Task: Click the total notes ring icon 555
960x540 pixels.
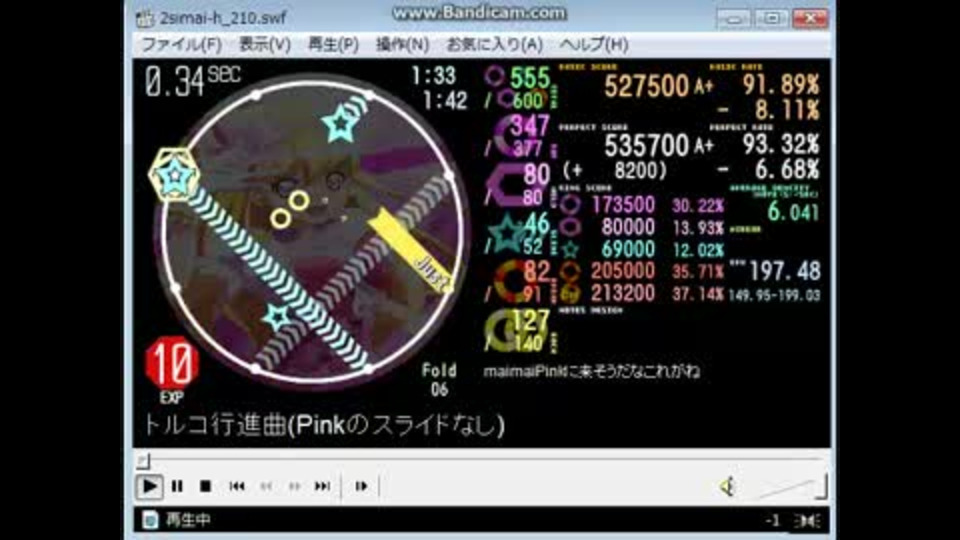Action: pyautogui.click(x=495, y=77)
